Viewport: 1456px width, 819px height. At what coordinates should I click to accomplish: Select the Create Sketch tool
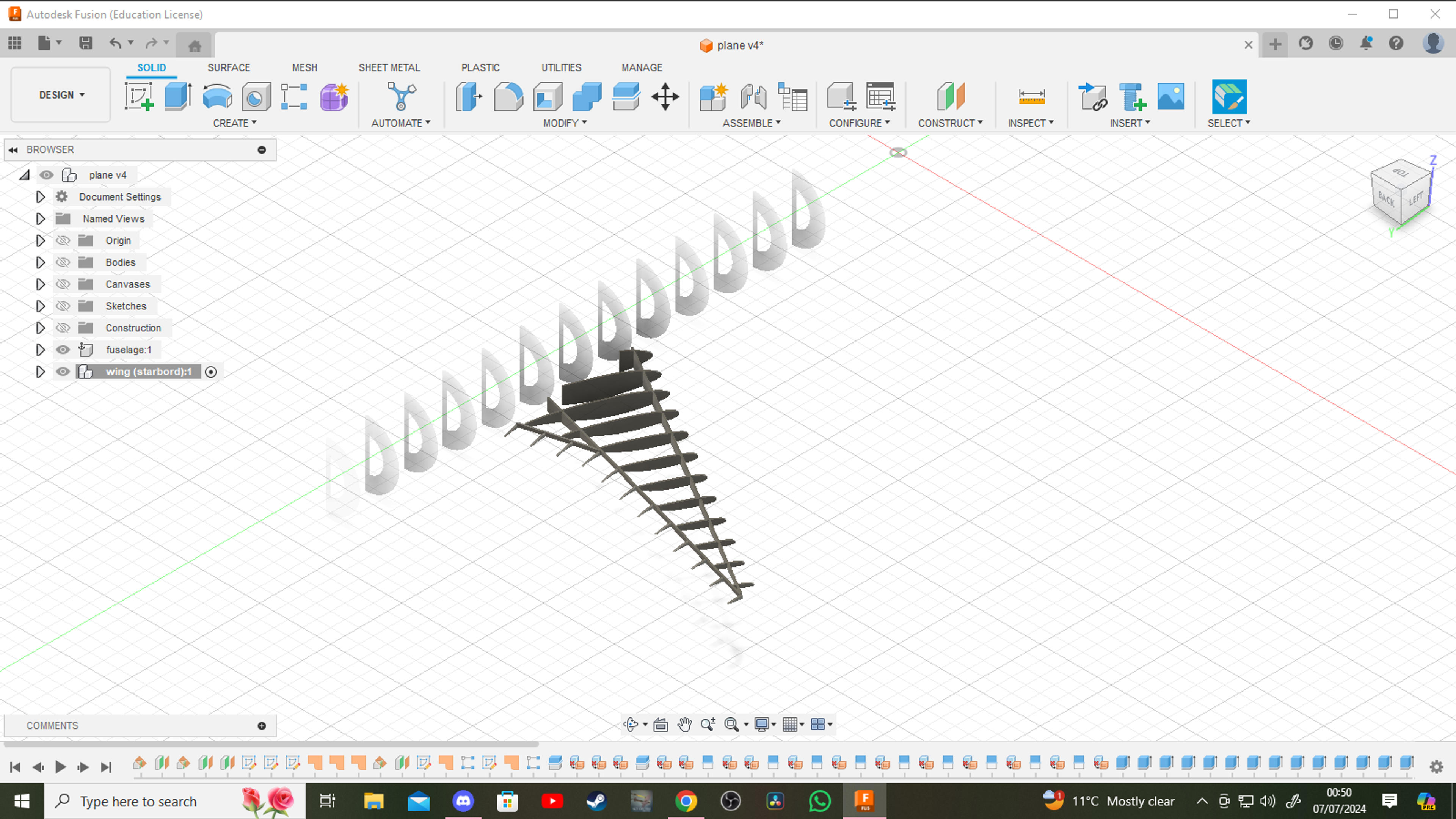tap(139, 97)
